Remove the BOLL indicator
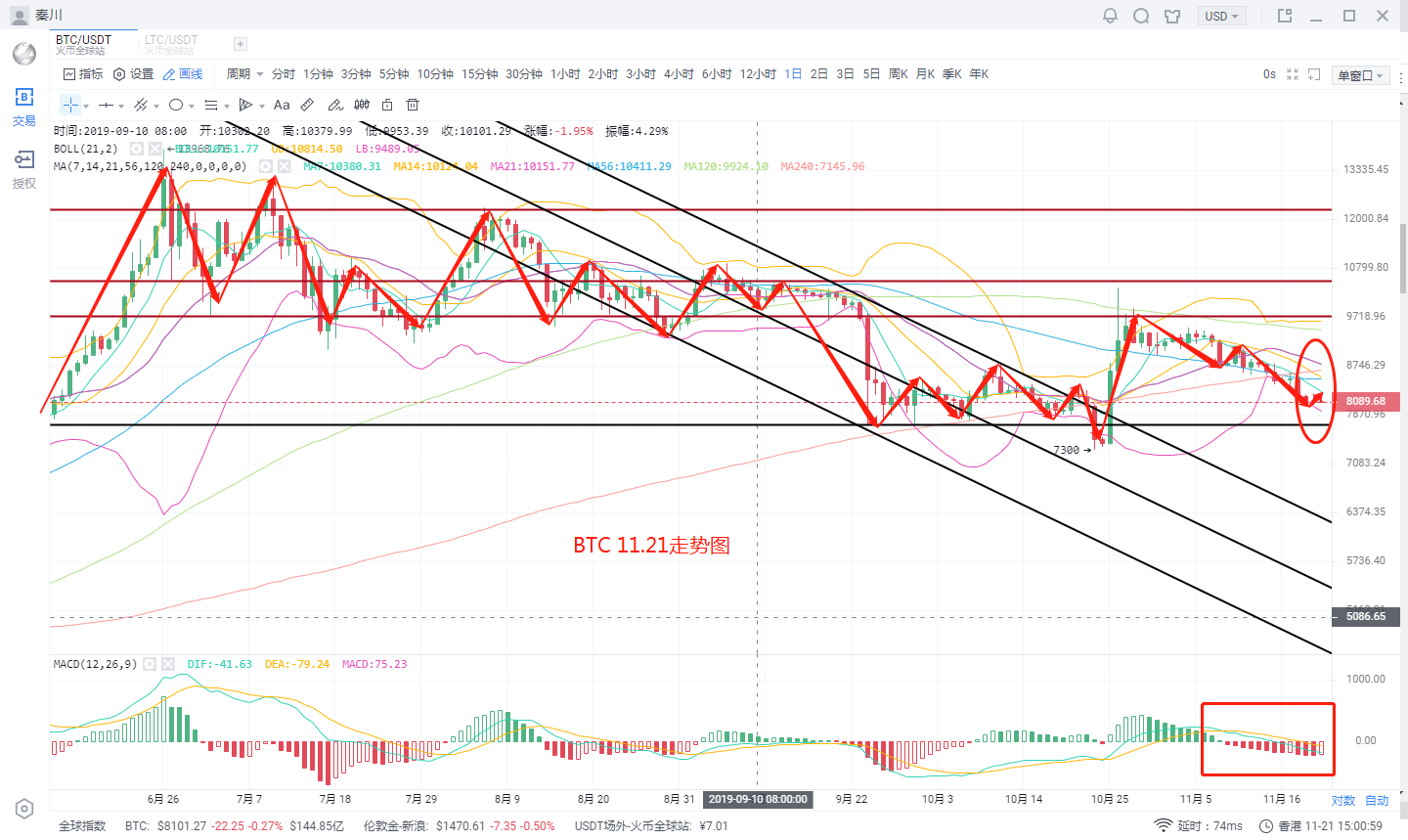Screen dimensions: 1408x840 coord(154,149)
